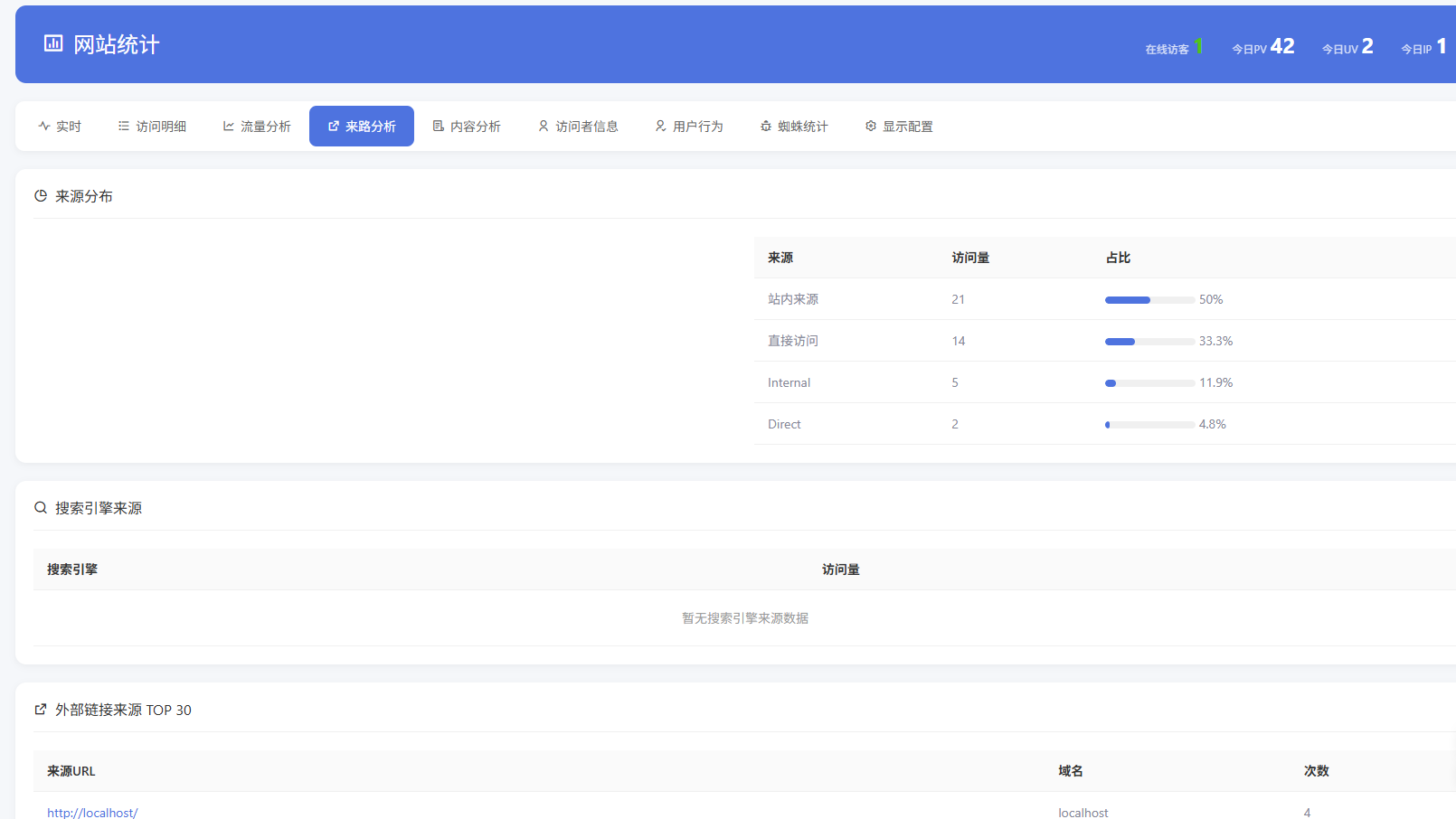Screen dimensions: 1456x819
Task: Click the bar chart icon beside 网站统计 title
Action: click(x=53, y=42)
